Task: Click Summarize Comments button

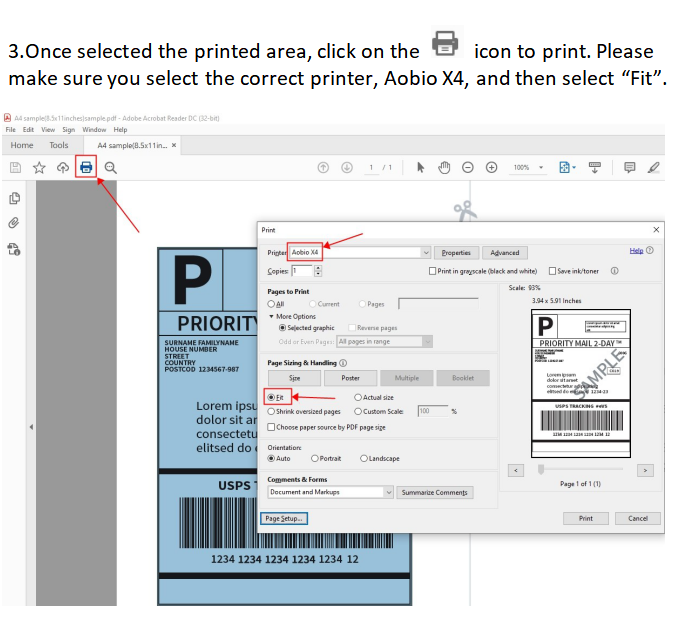Action: [435, 492]
